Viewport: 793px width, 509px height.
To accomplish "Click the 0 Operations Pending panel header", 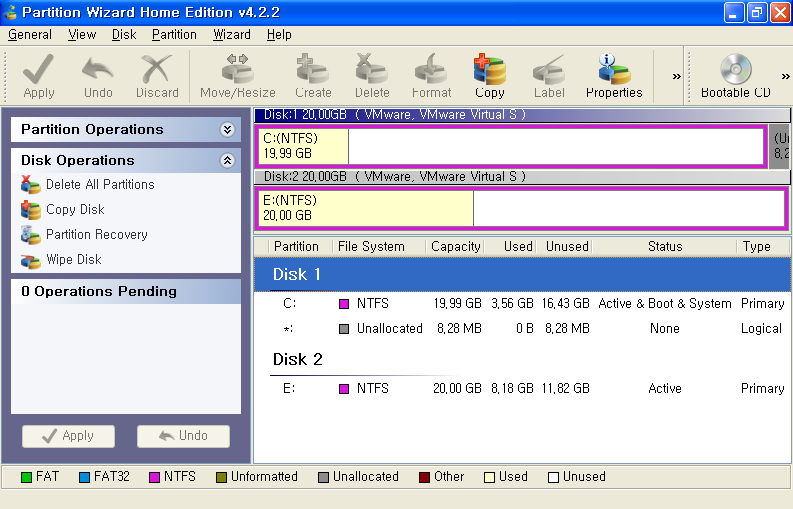I will 125,291.
